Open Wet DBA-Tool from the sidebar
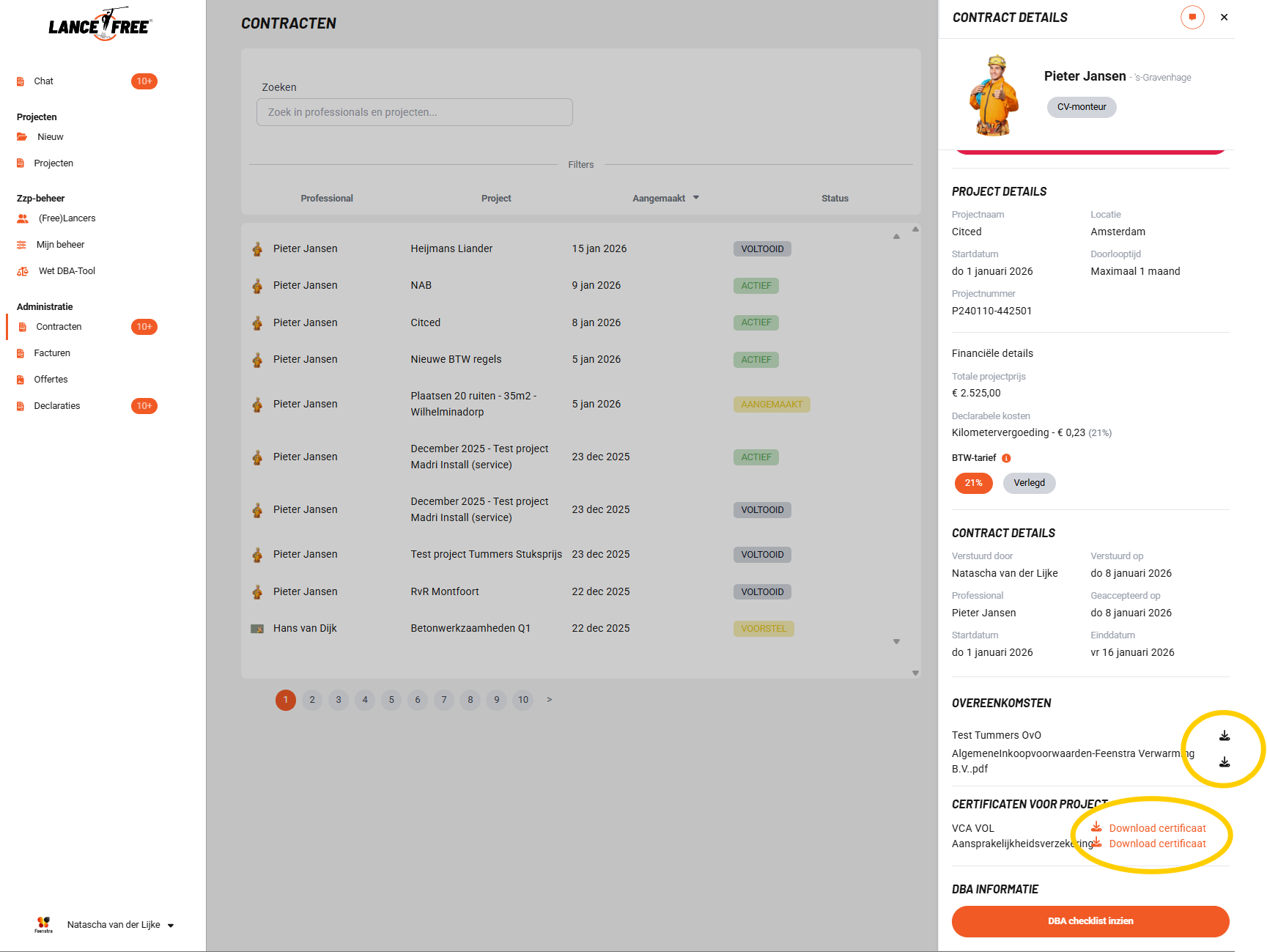The image size is (1267, 952). [x=67, y=271]
